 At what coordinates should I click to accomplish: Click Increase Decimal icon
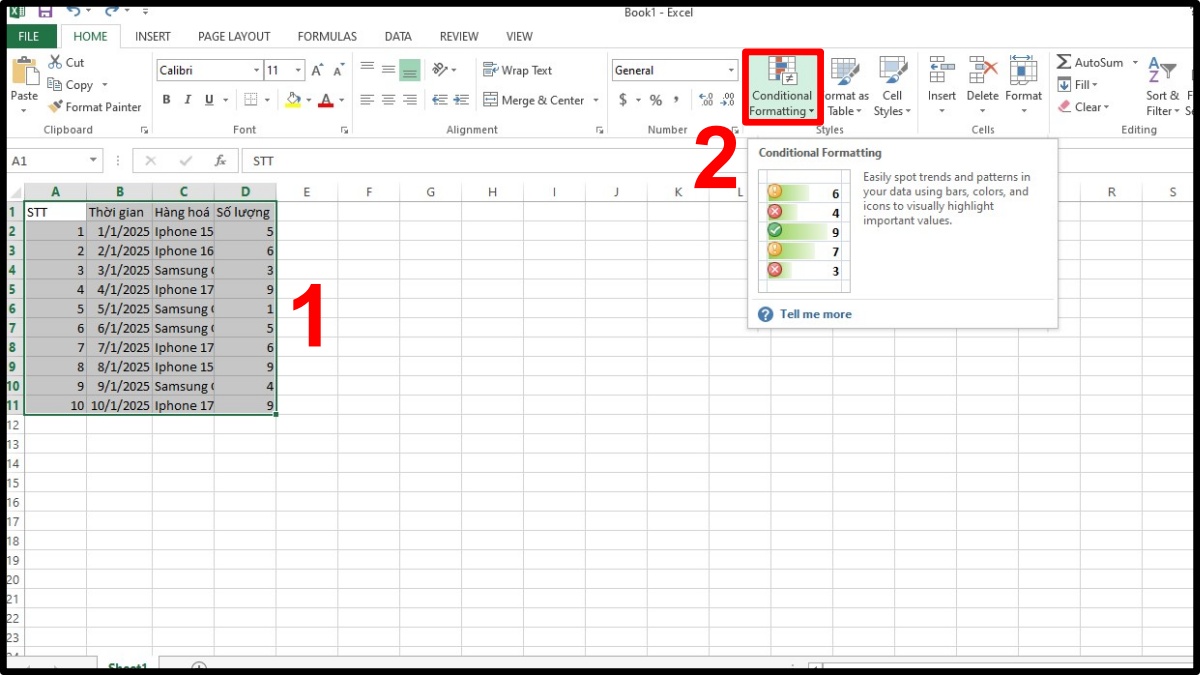click(706, 100)
